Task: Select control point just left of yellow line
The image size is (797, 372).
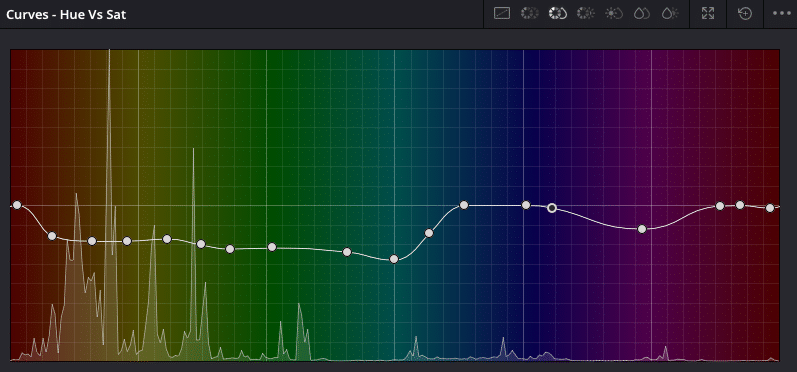Action: click(x=127, y=241)
